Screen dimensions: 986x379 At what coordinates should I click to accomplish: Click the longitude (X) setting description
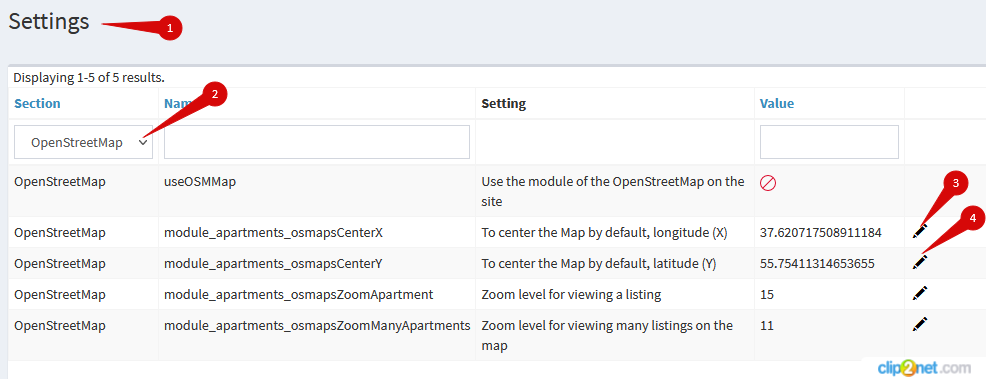pos(604,233)
